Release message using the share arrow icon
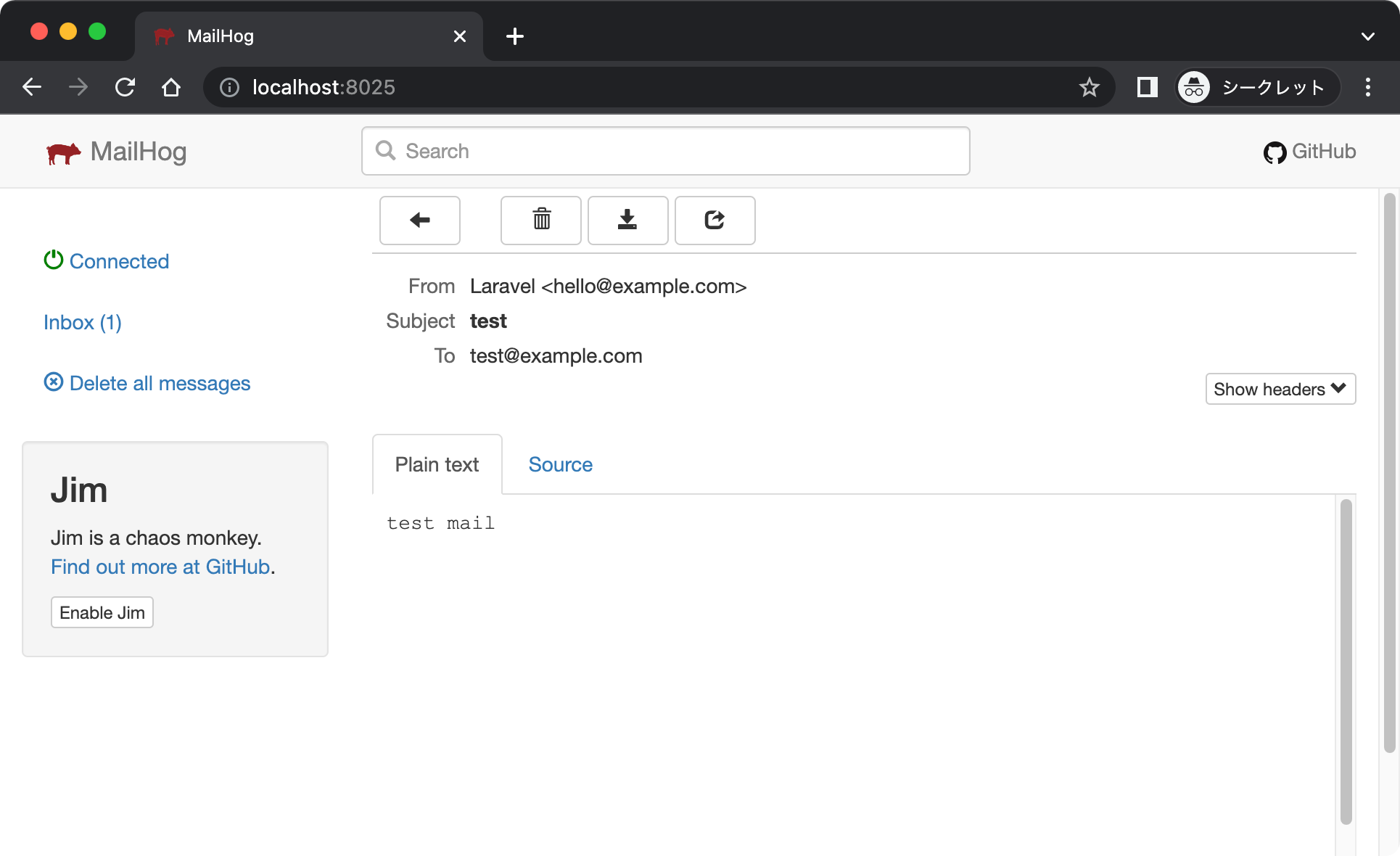Viewport: 1400px width, 856px height. 715,220
